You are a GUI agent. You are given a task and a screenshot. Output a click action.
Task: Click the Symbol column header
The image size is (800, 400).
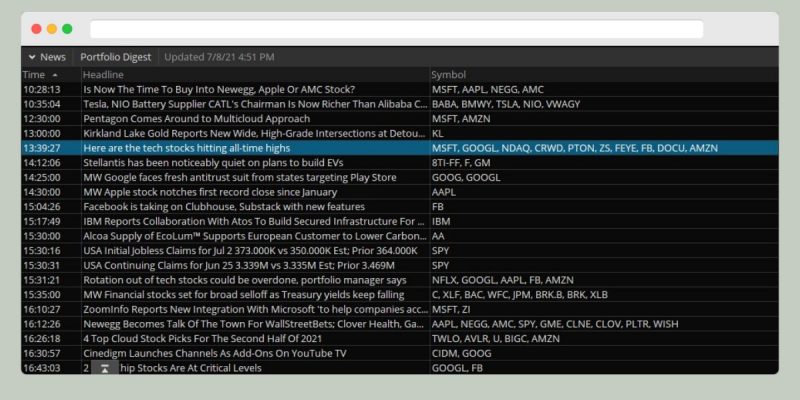(448, 74)
